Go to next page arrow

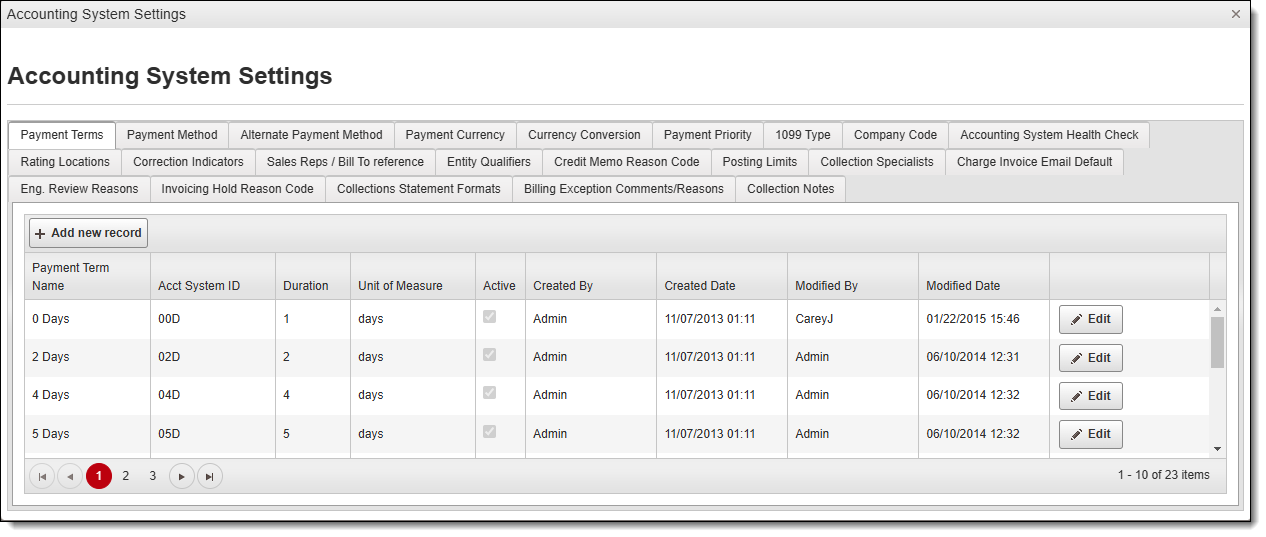(x=181, y=477)
